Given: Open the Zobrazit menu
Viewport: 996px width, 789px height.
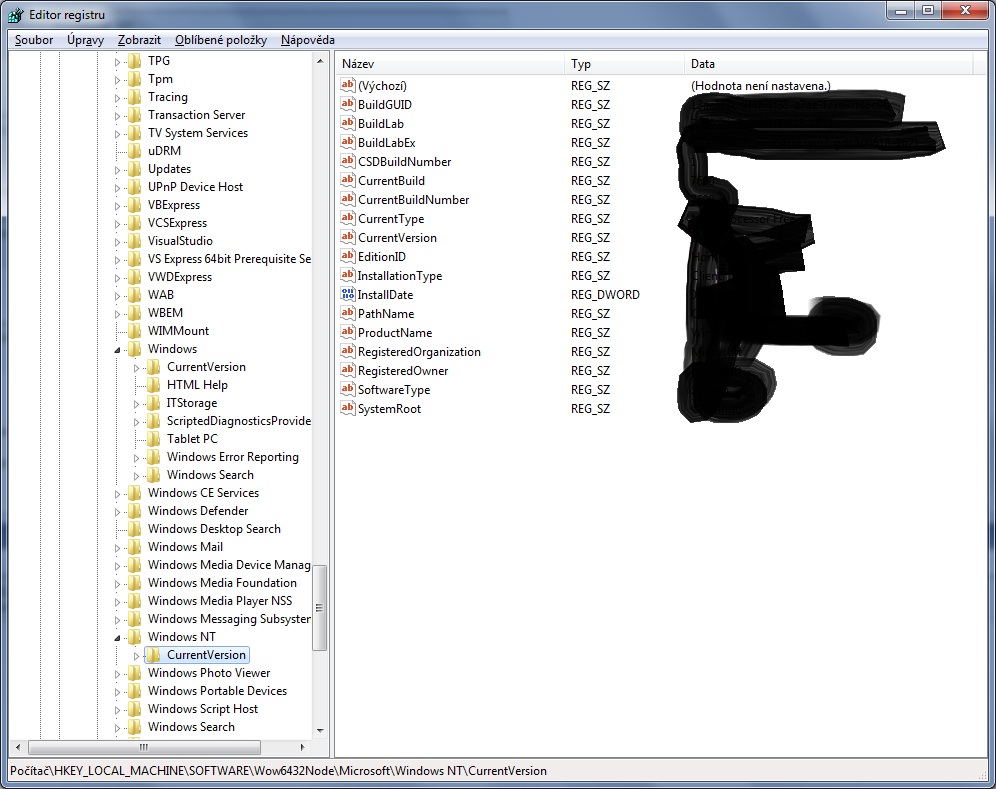Looking at the screenshot, I should (139, 40).
